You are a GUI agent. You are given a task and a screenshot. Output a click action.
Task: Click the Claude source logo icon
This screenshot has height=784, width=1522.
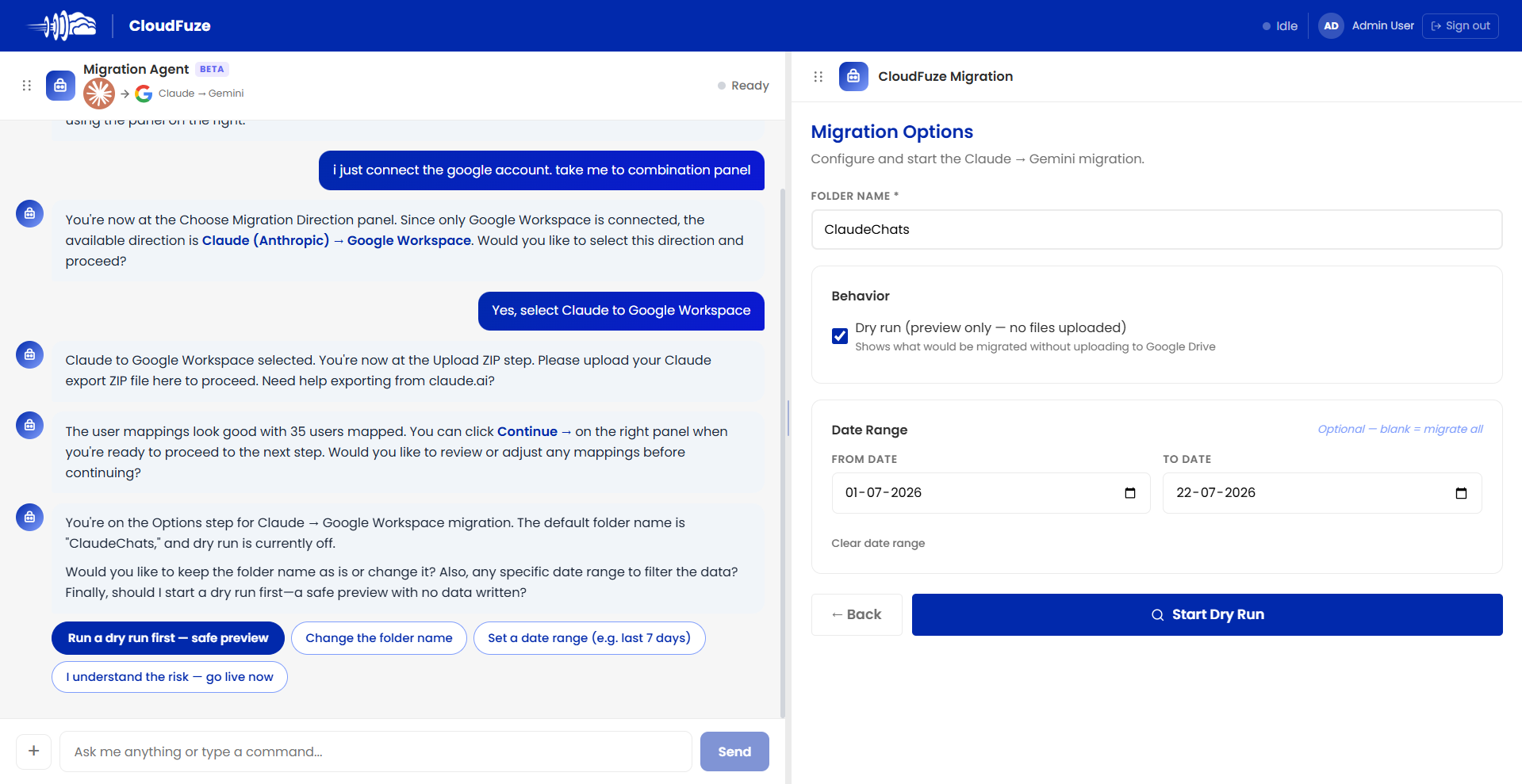99,94
